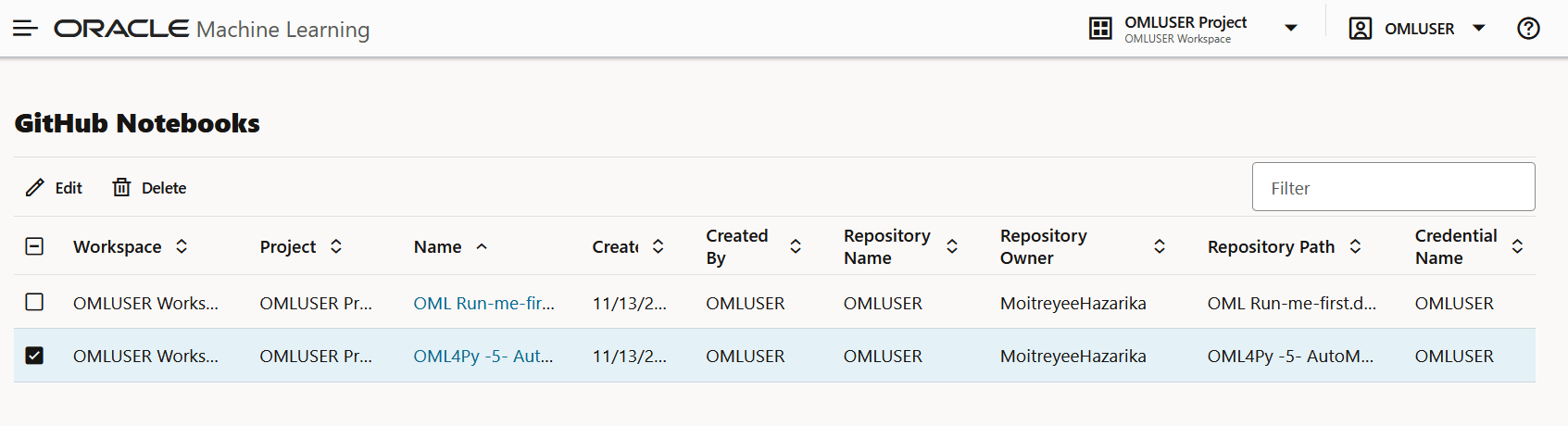Sort by Workspace column arrows
Screen dimensions: 1568x426
pos(182,246)
